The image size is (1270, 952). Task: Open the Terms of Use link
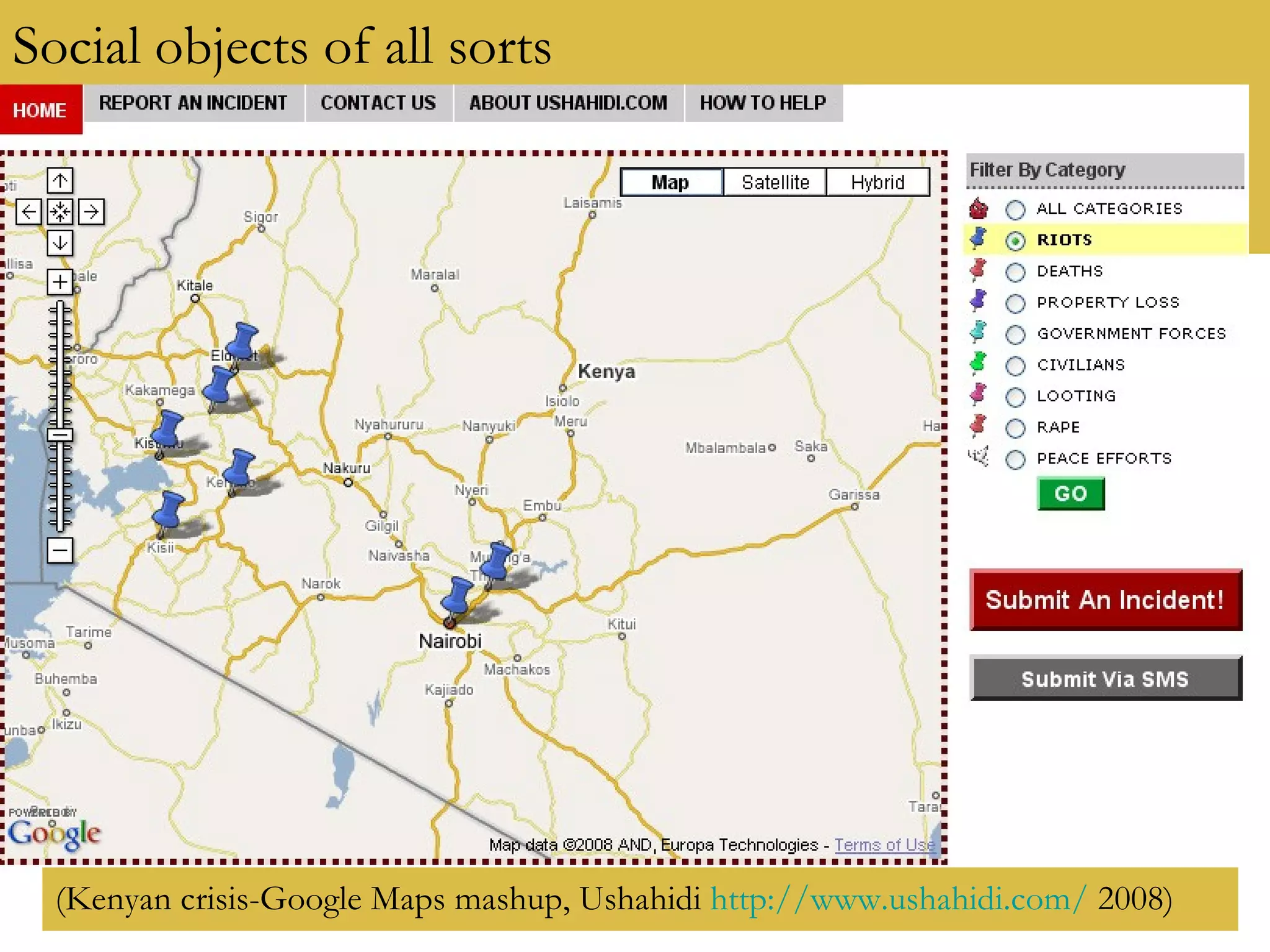click(884, 845)
